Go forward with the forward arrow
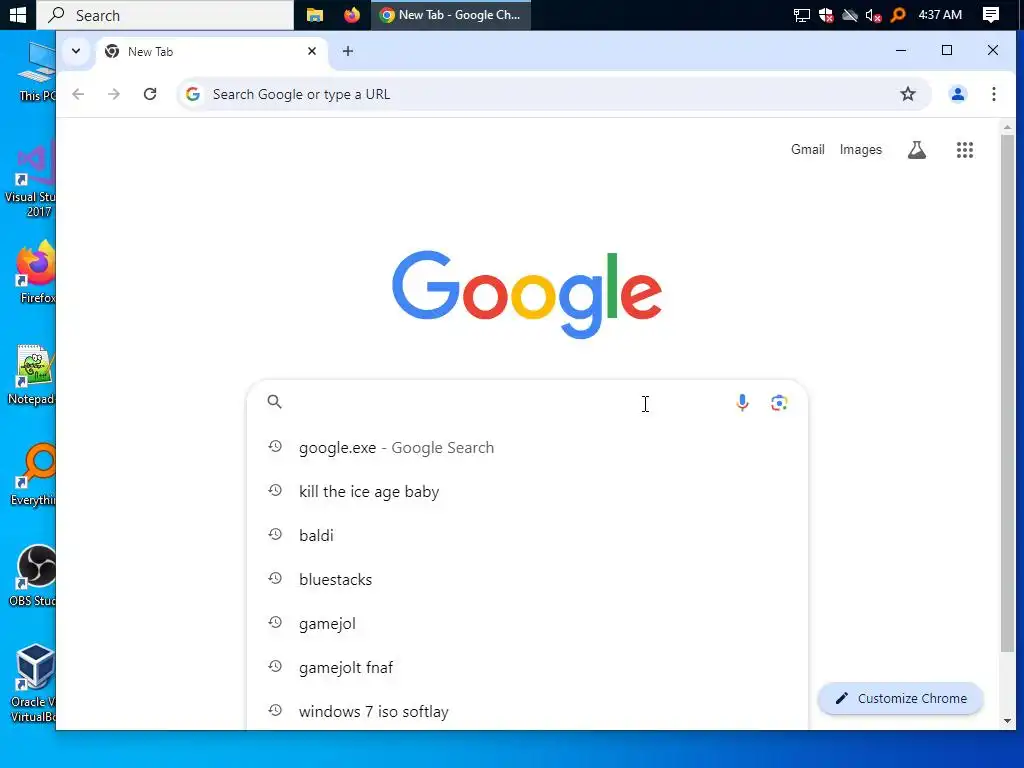 tap(114, 94)
